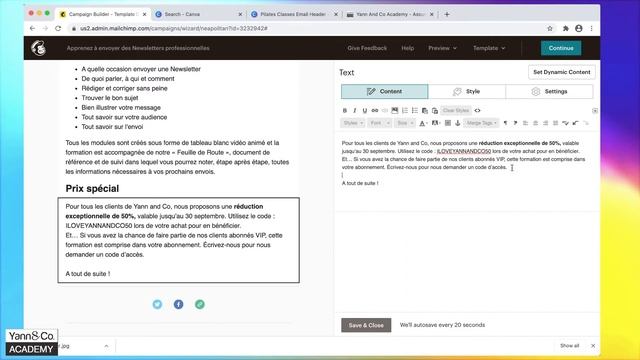Expand the Preview menu
This screenshot has width=640, height=360.
[442, 48]
